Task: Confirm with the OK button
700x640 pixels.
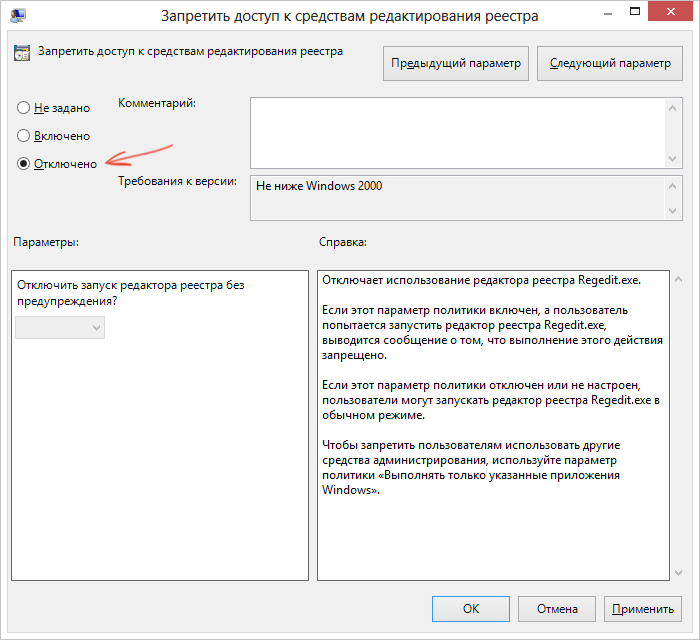Action: pos(471,609)
